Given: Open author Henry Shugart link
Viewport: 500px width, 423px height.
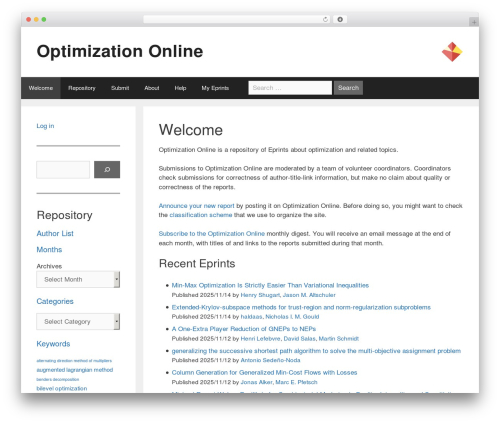Looking at the screenshot, I should 260,295.
